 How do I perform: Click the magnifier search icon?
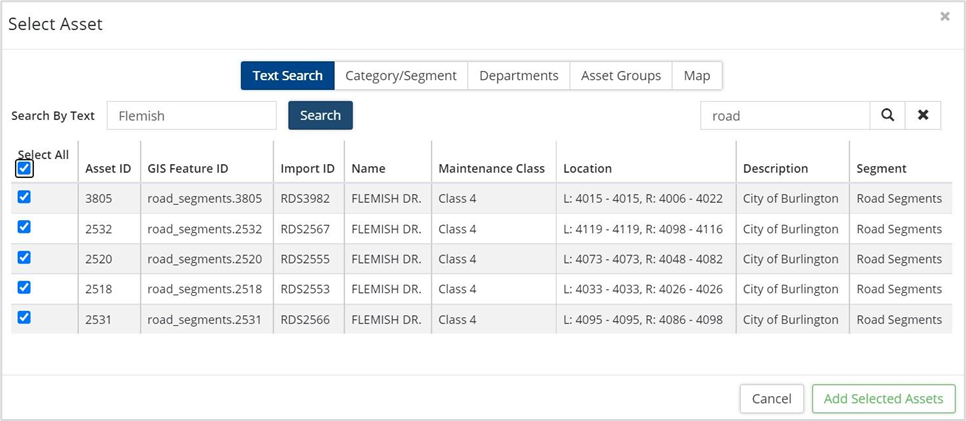(887, 115)
